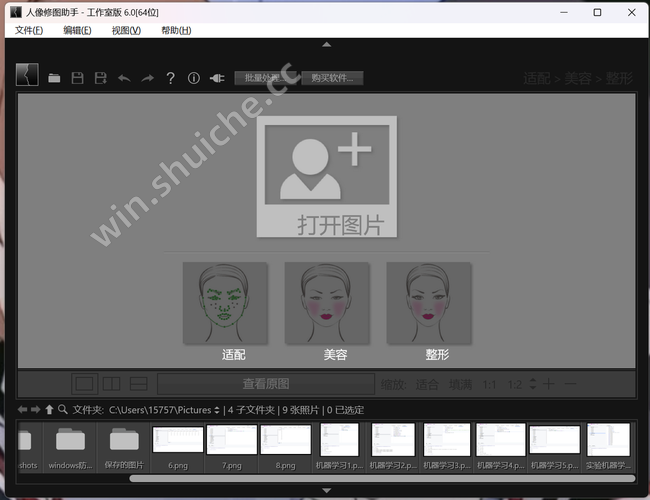Expand the folder path dropdown
Screen dimensions: 650x500
(217, 410)
